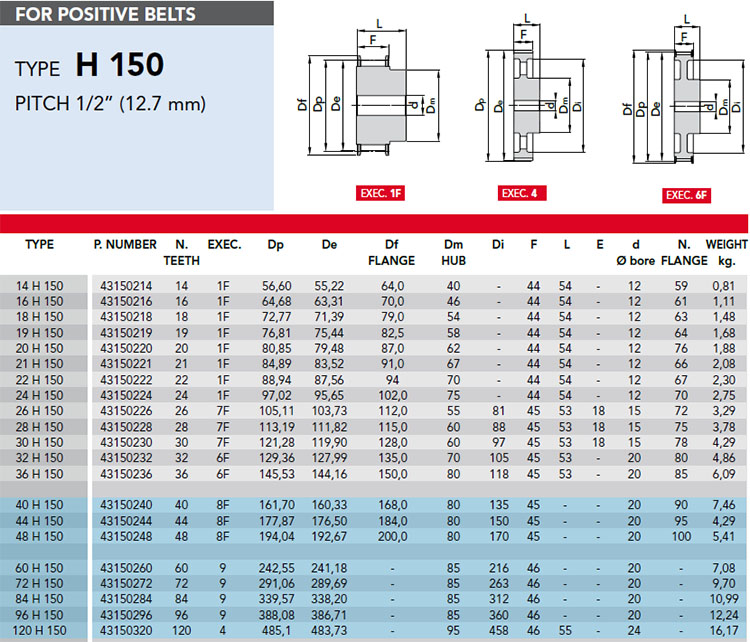Click the P. NUMBER column header
Image resolution: width=750 pixels, height=642 pixels.
125,244
